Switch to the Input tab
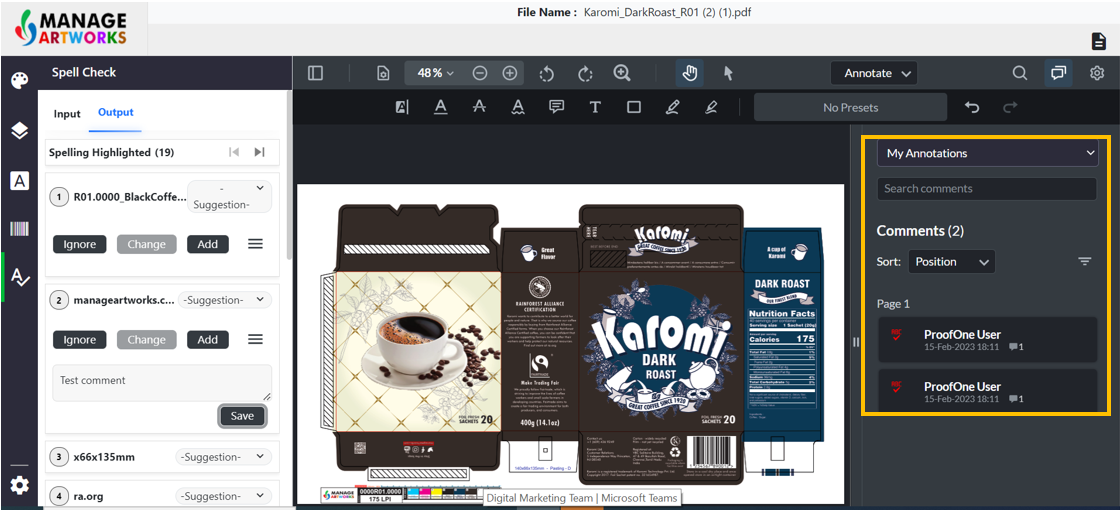1120x513 pixels. (x=67, y=114)
